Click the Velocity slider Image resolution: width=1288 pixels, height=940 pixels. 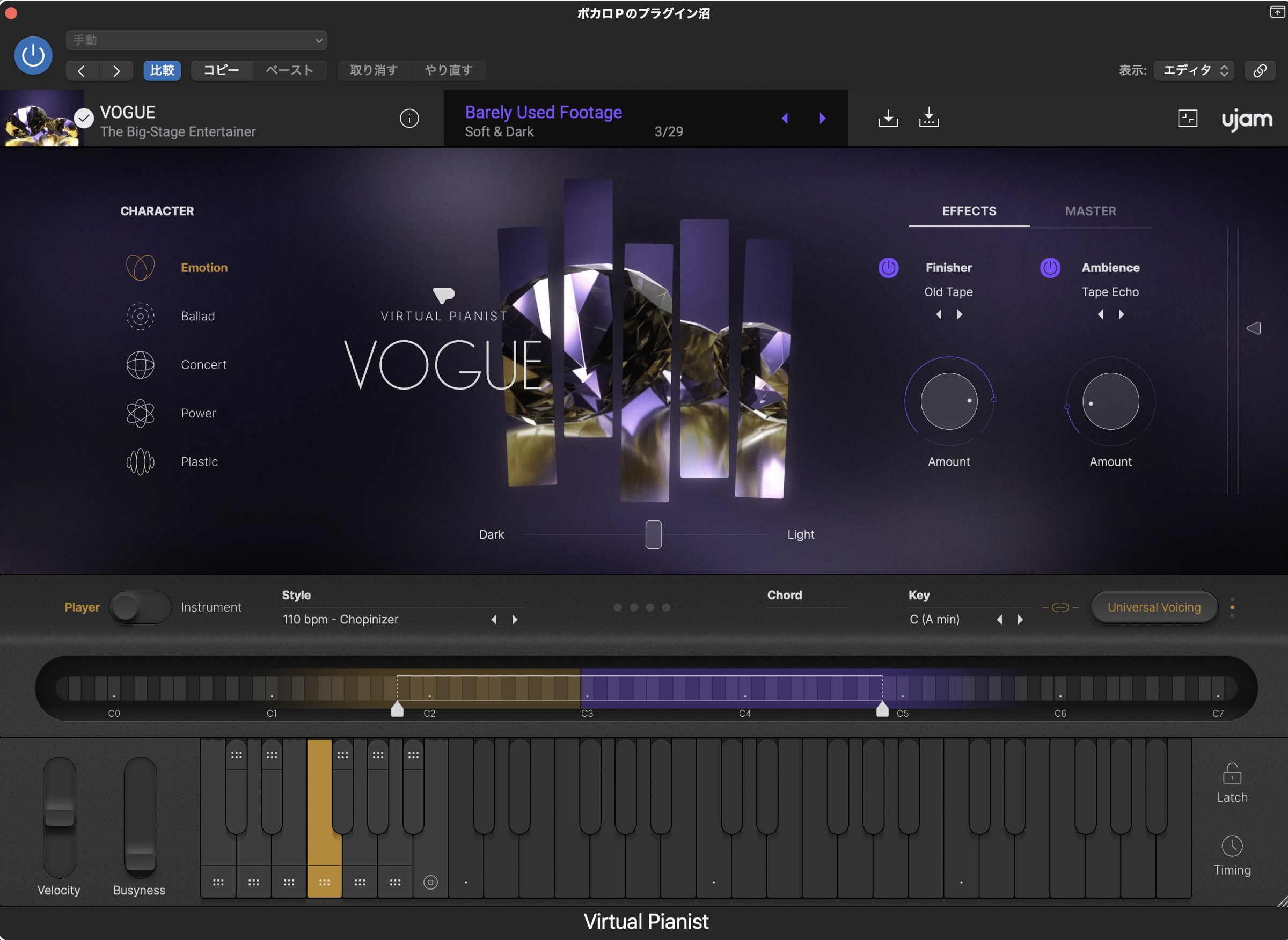click(x=59, y=817)
